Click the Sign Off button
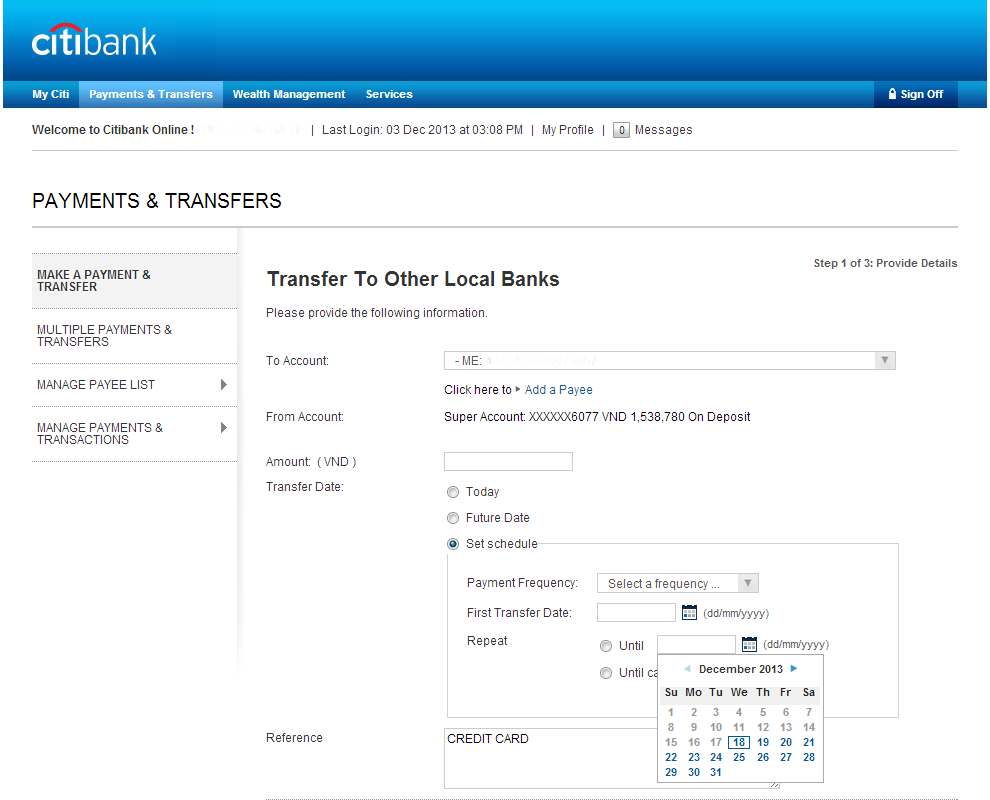 [x=915, y=94]
